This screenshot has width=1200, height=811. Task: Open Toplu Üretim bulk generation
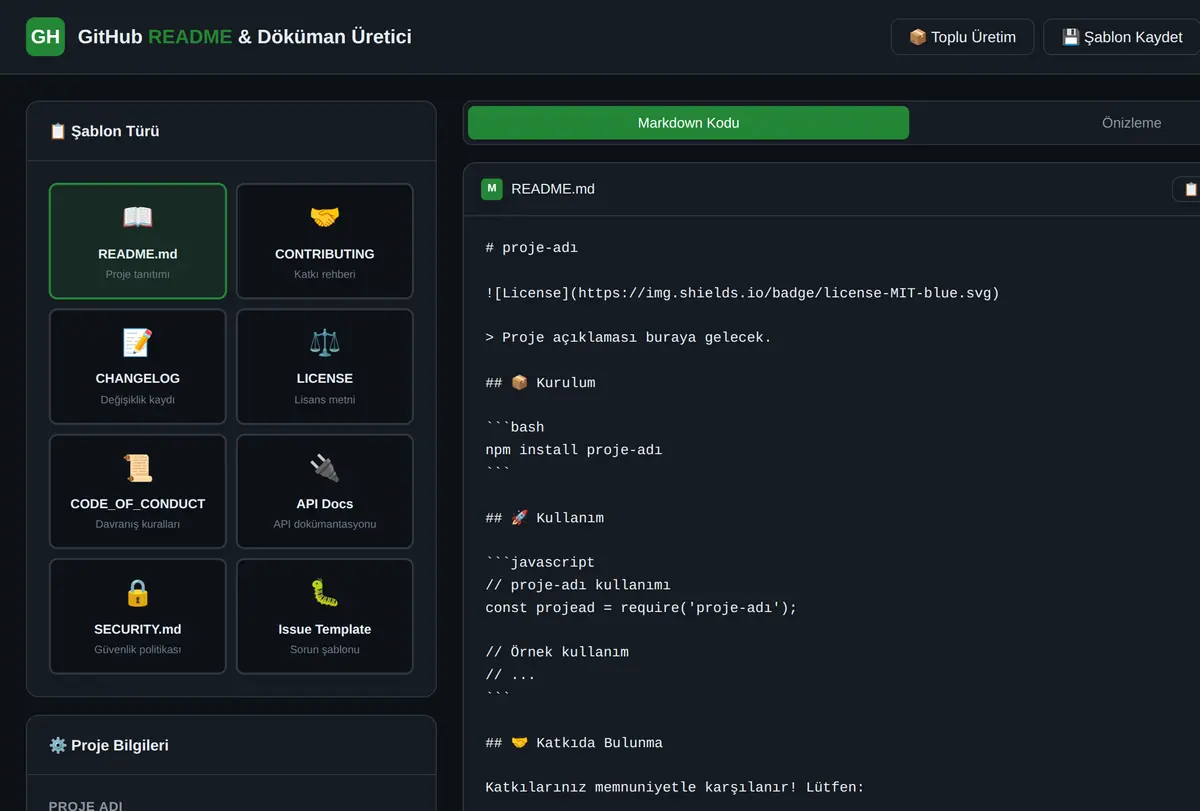[962, 37]
